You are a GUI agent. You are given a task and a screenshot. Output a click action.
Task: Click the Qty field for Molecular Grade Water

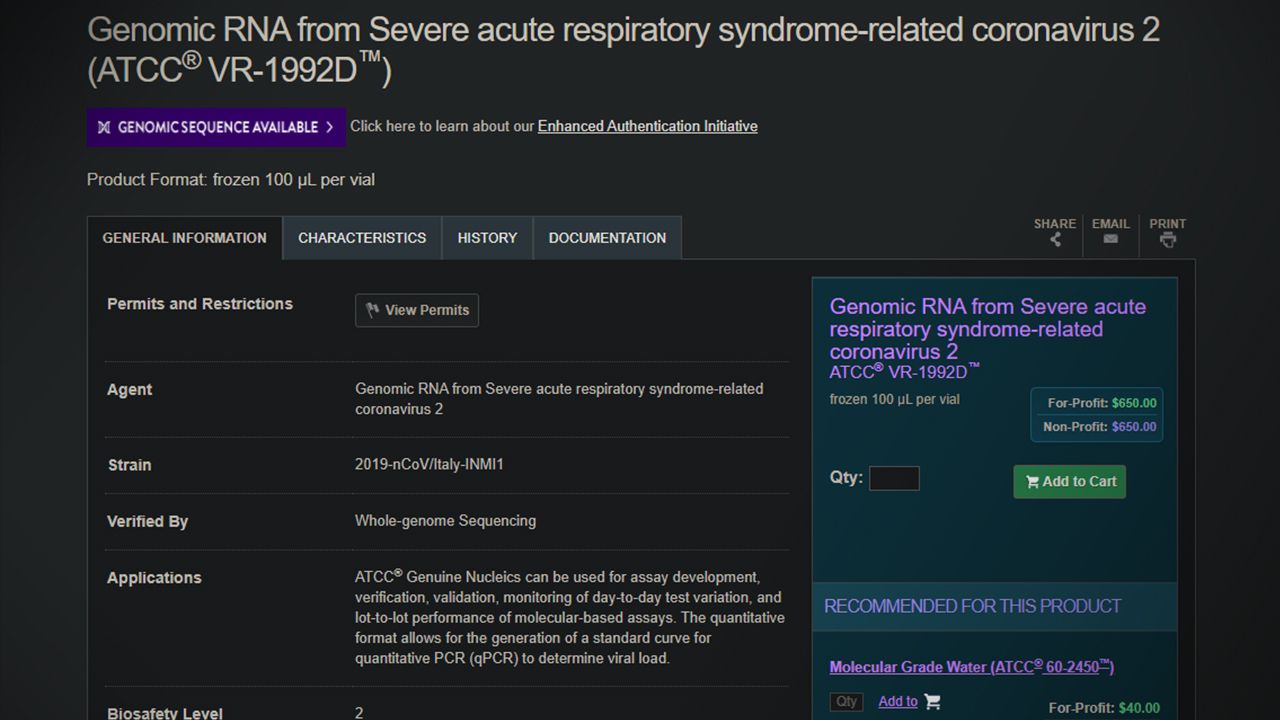point(846,702)
